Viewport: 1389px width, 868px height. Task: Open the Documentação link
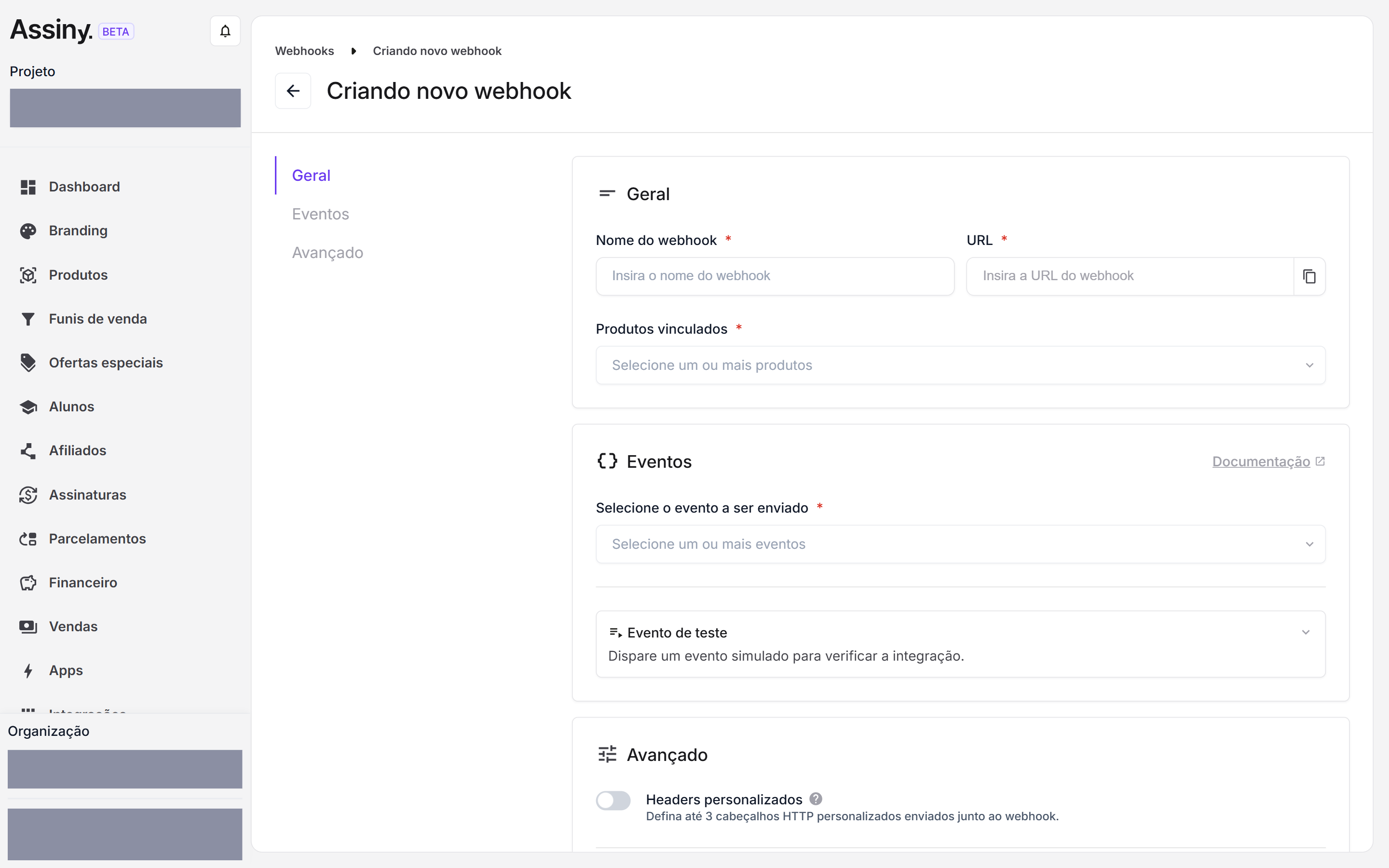[x=1261, y=461]
